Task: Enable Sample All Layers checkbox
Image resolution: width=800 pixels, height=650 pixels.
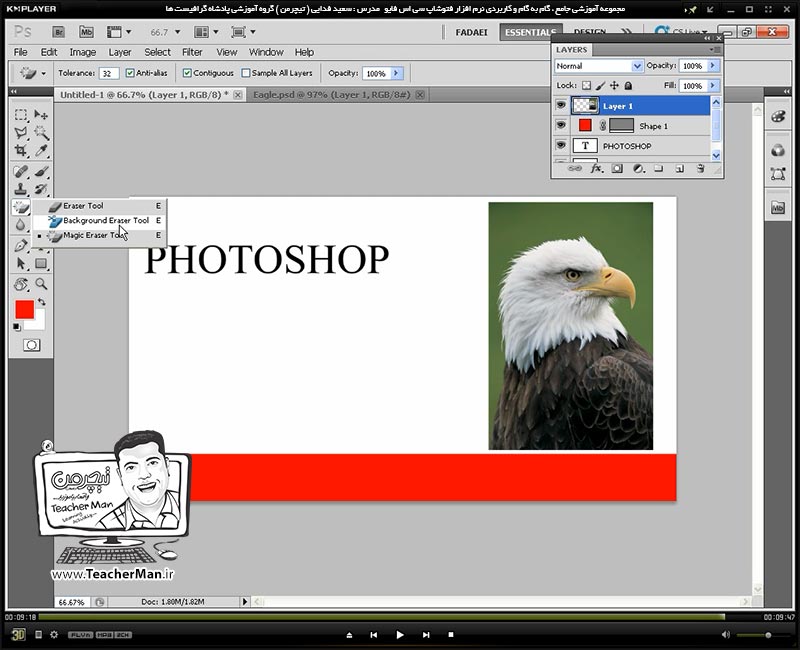Action: click(x=246, y=73)
